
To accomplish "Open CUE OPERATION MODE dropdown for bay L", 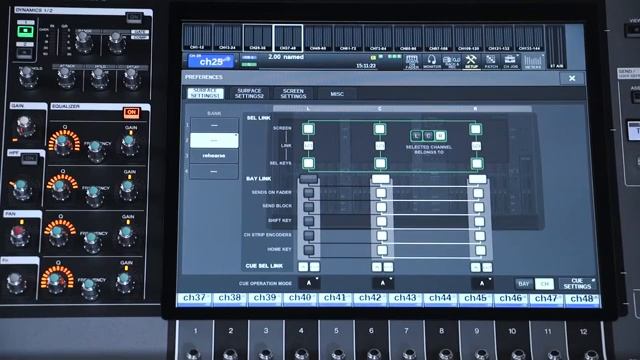I will tap(309, 282).
